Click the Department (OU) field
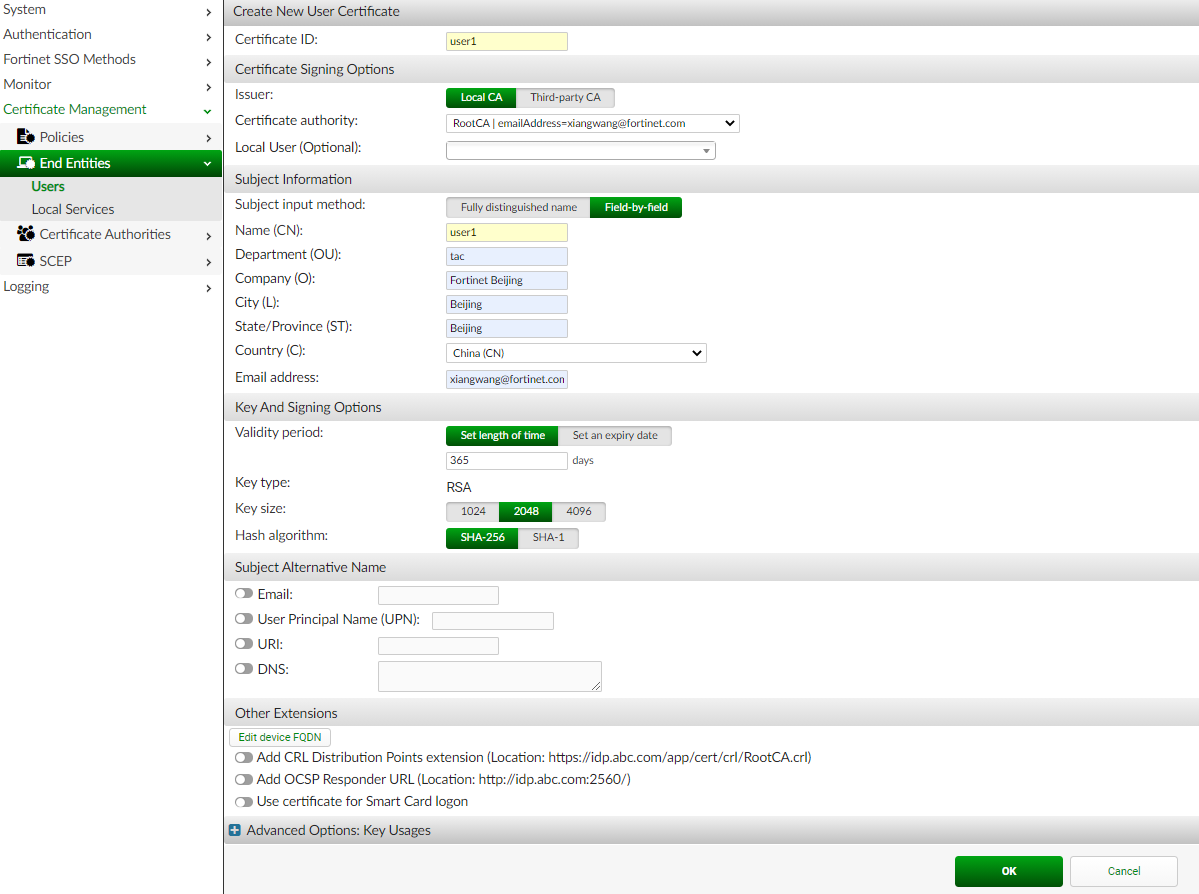The height and width of the screenshot is (894, 1199). [507, 256]
